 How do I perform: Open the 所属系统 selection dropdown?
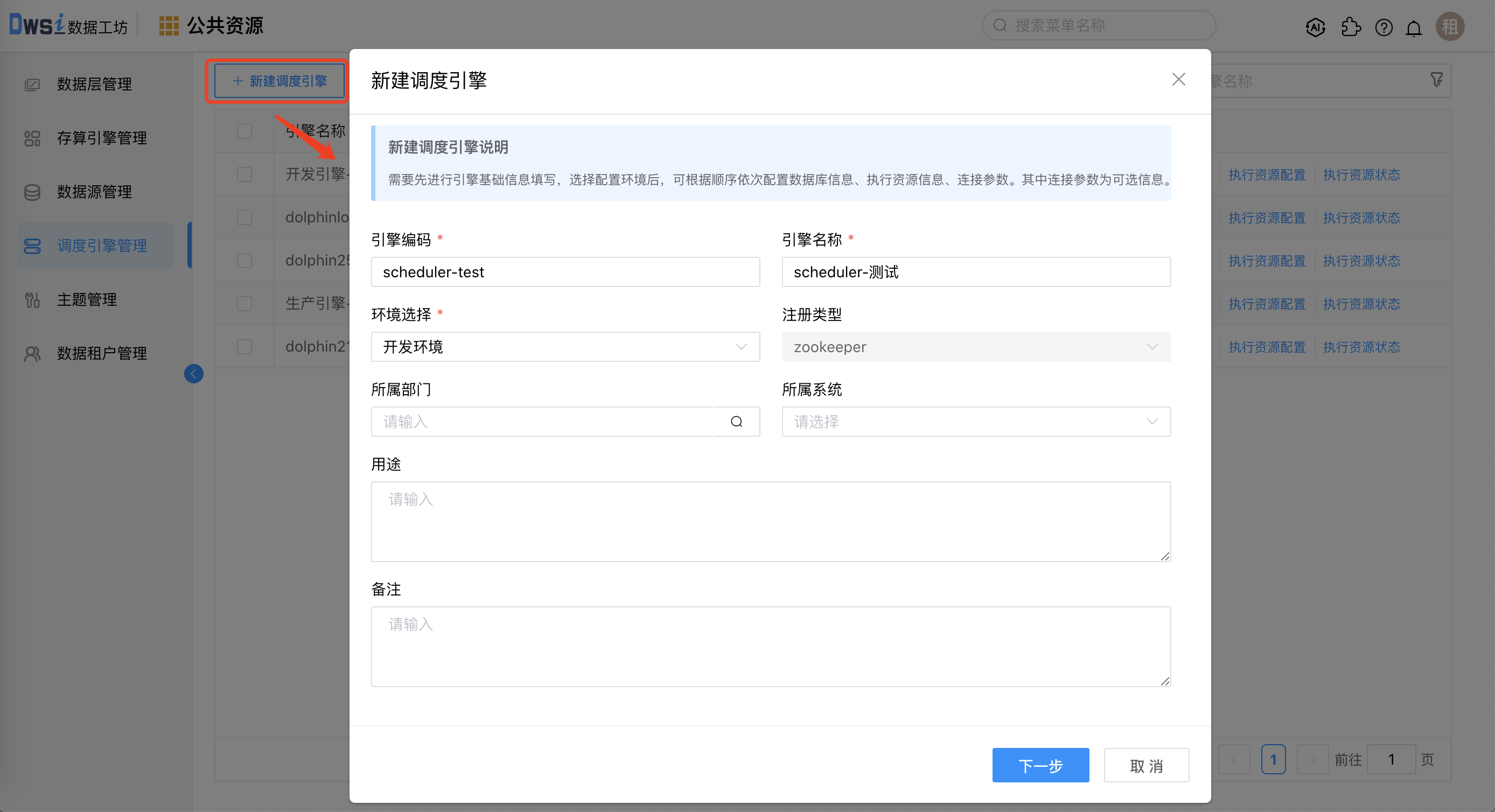click(x=976, y=422)
